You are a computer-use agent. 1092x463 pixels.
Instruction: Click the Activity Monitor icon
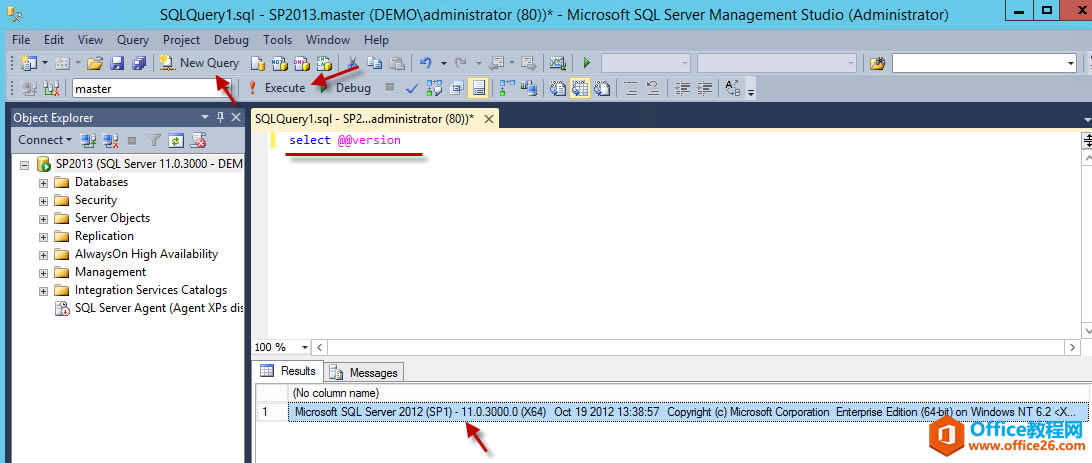coord(557,63)
